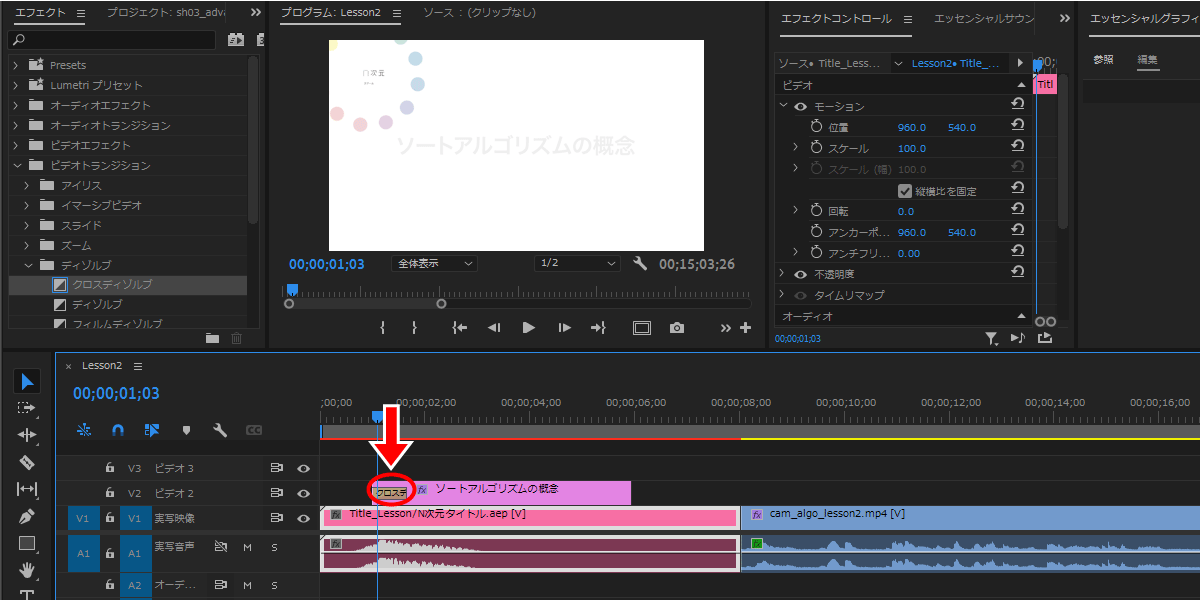Click audio loop play icon in Effect Controls
Screen dimensions: 1200x600
[1018, 339]
